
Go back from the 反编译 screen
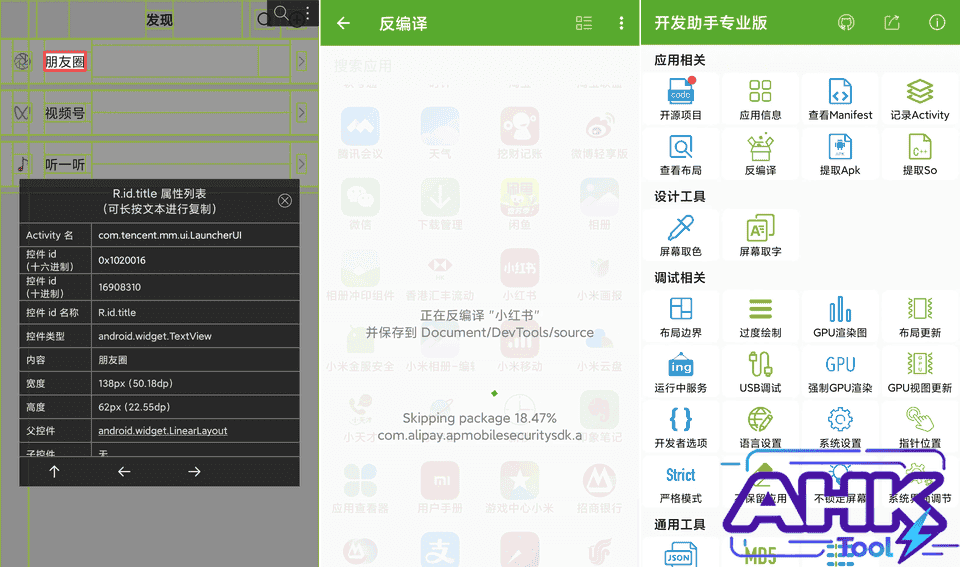point(343,23)
